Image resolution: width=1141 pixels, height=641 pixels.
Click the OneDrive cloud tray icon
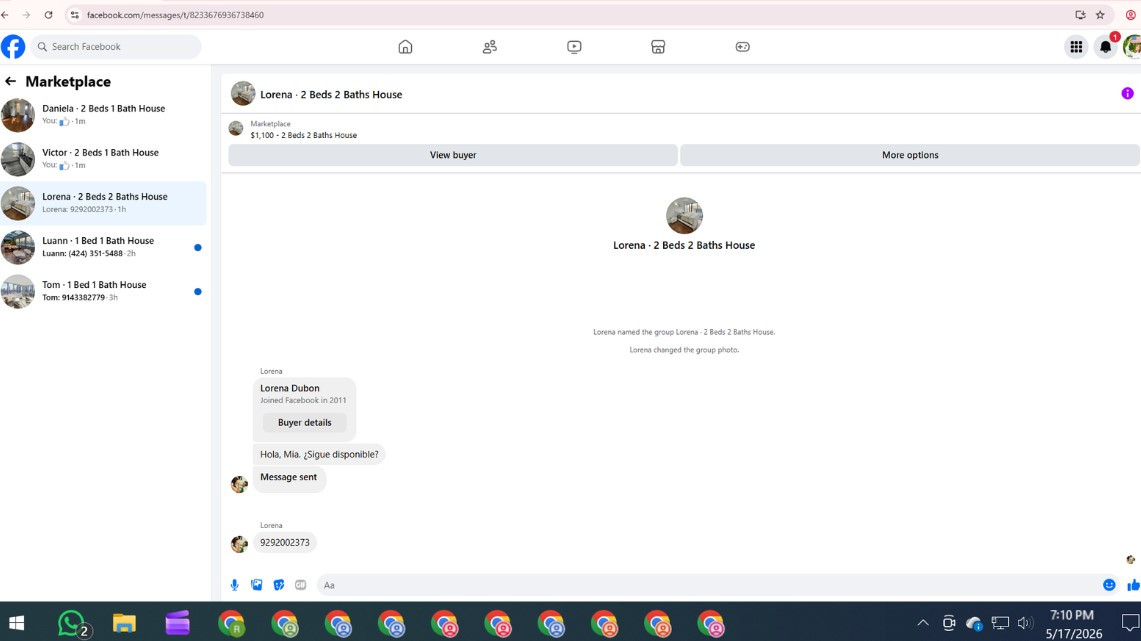[x=974, y=623]
